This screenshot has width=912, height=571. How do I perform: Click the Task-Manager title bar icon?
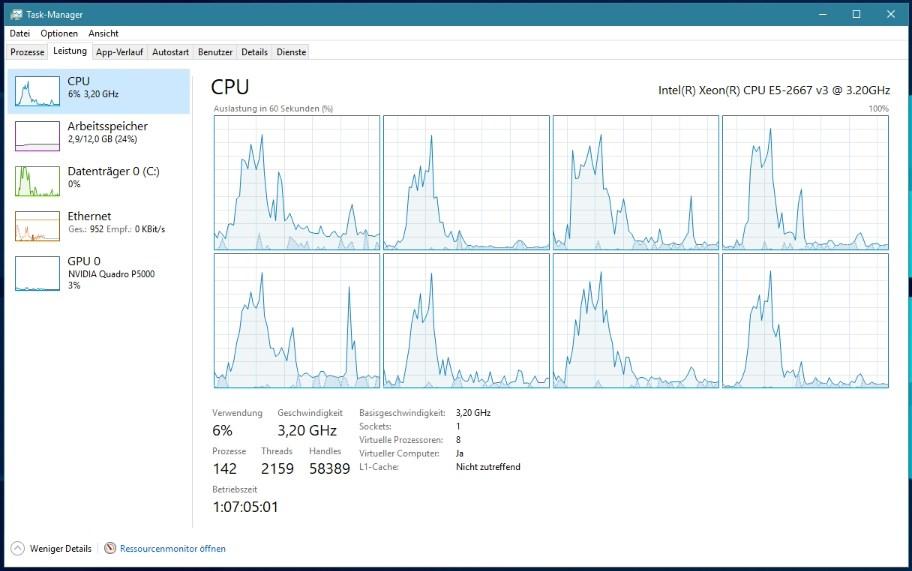coord(16,14)
